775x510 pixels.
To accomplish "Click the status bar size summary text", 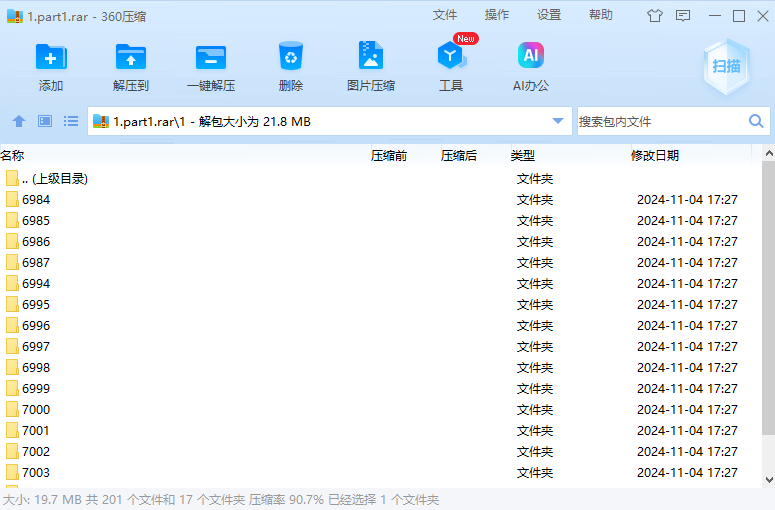I will (221, 500).
